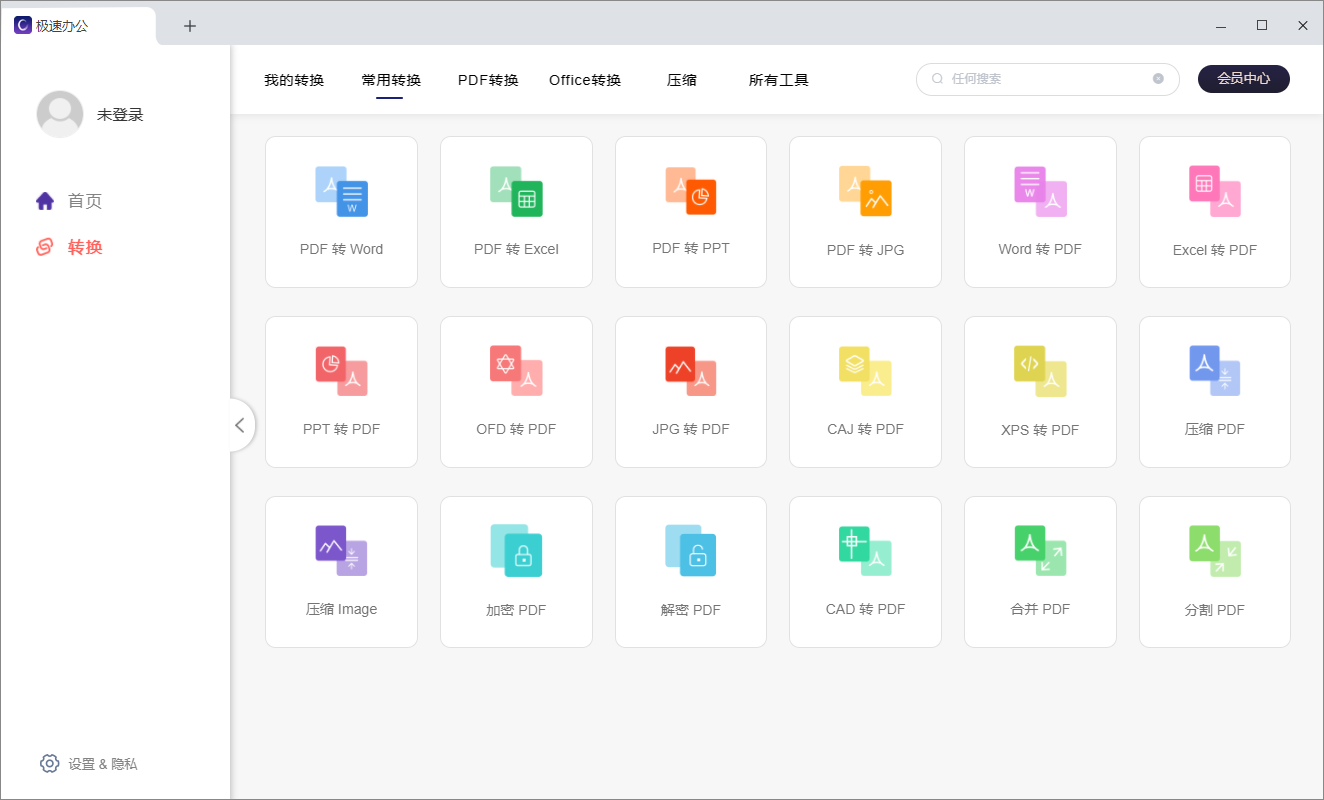
Task: Select the CAJ 转 PDF converter
Action: tap(865, 392)
